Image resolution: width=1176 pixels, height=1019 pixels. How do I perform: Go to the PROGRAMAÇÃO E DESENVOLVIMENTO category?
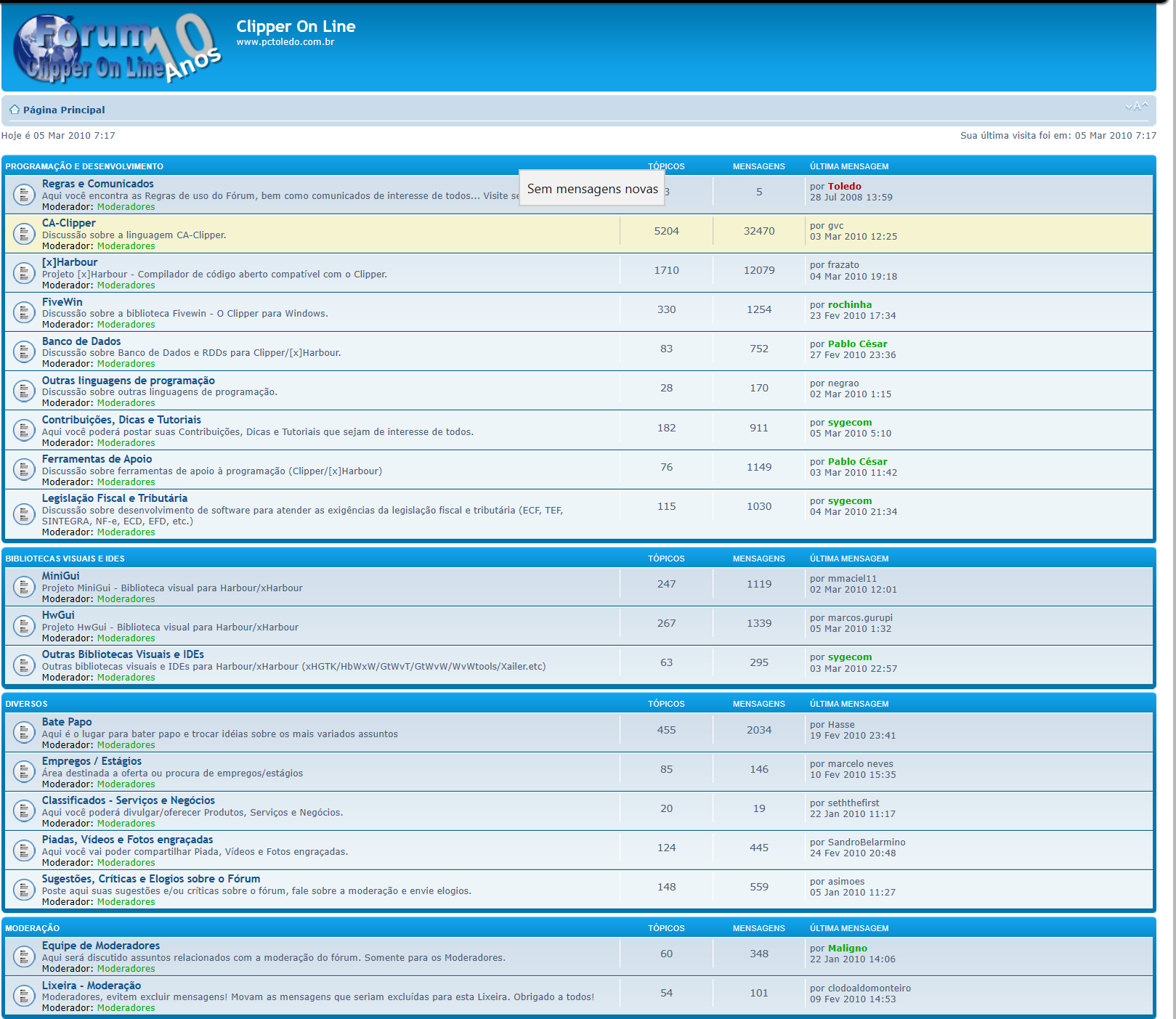84,166
